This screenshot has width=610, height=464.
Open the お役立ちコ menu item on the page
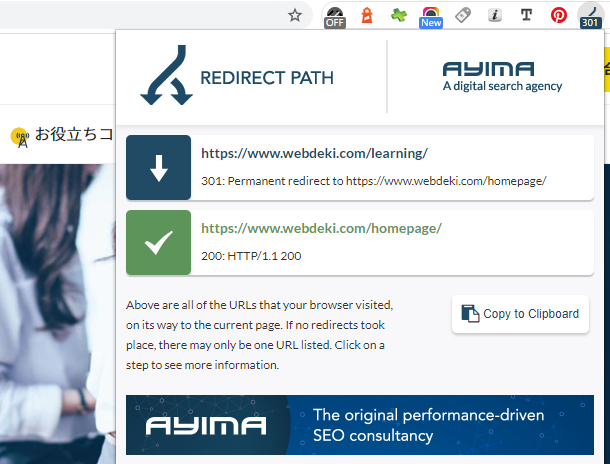74,134
